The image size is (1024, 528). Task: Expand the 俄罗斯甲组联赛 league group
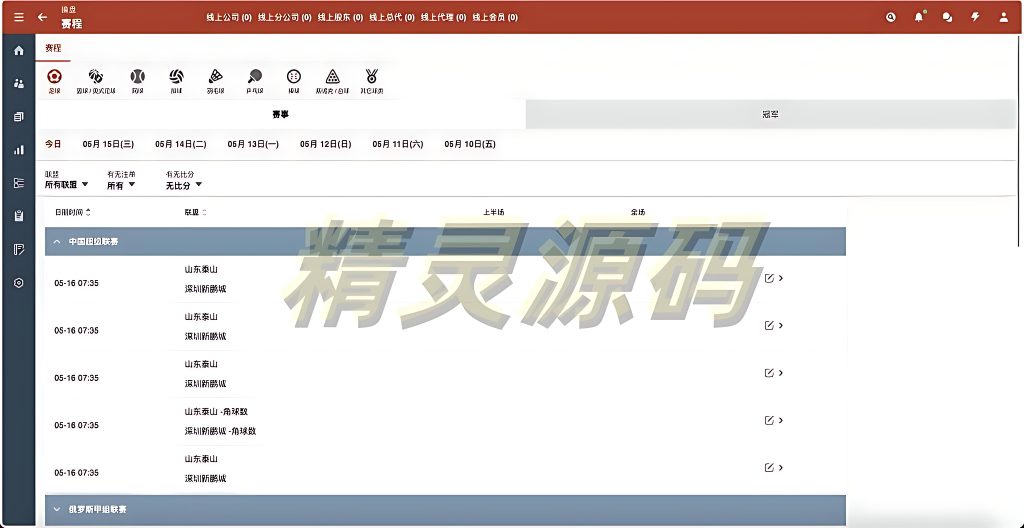(x=57, y=509)
